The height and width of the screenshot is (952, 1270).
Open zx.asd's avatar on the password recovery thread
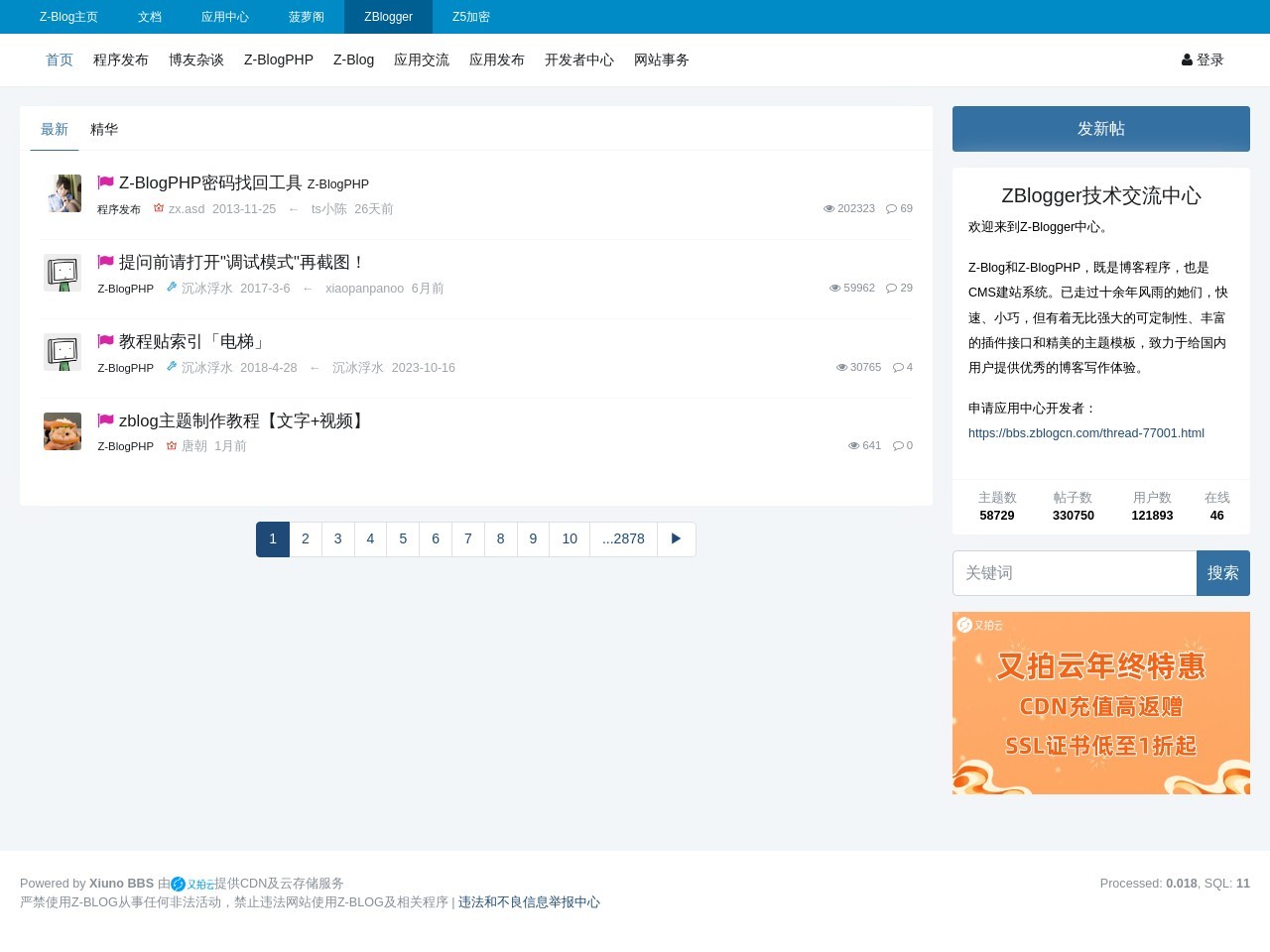coord(63,193)
